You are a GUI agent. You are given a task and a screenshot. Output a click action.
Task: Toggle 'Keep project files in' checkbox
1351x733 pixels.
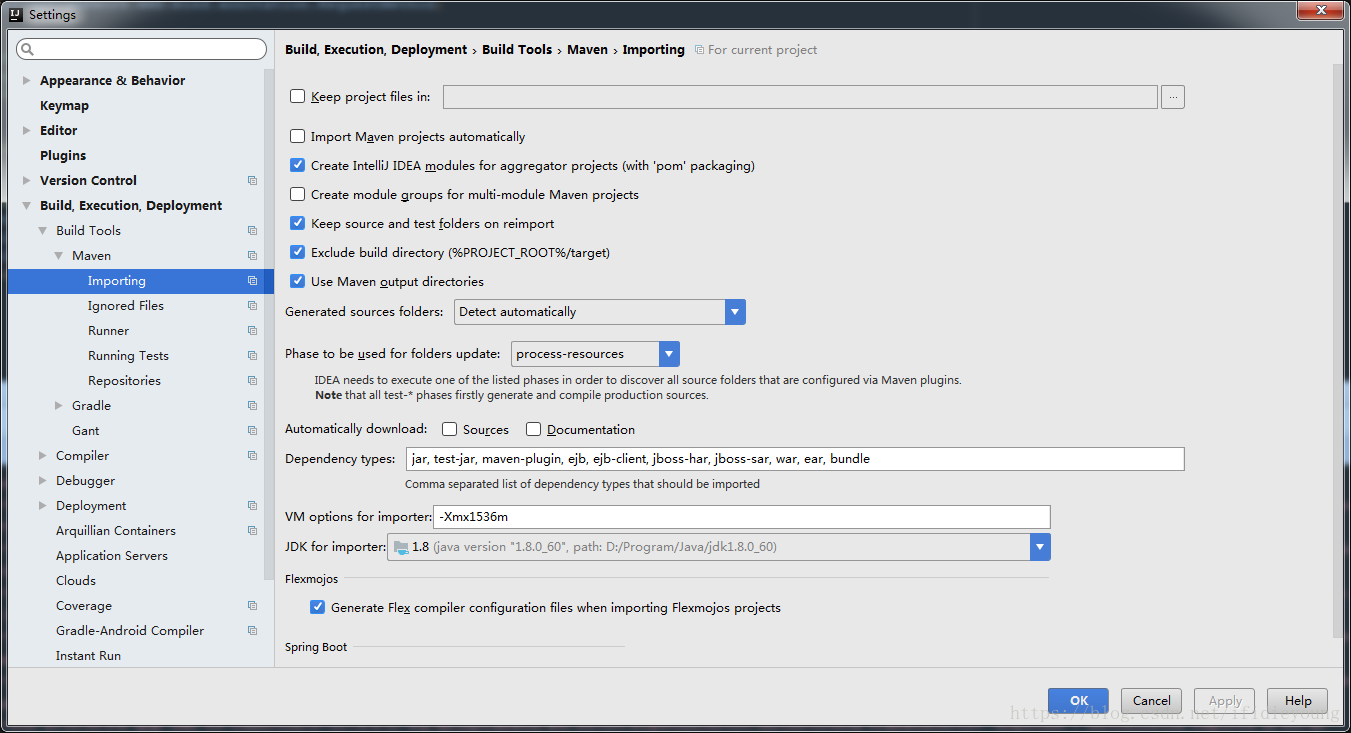pyautogui.click(x=297, y=96)
